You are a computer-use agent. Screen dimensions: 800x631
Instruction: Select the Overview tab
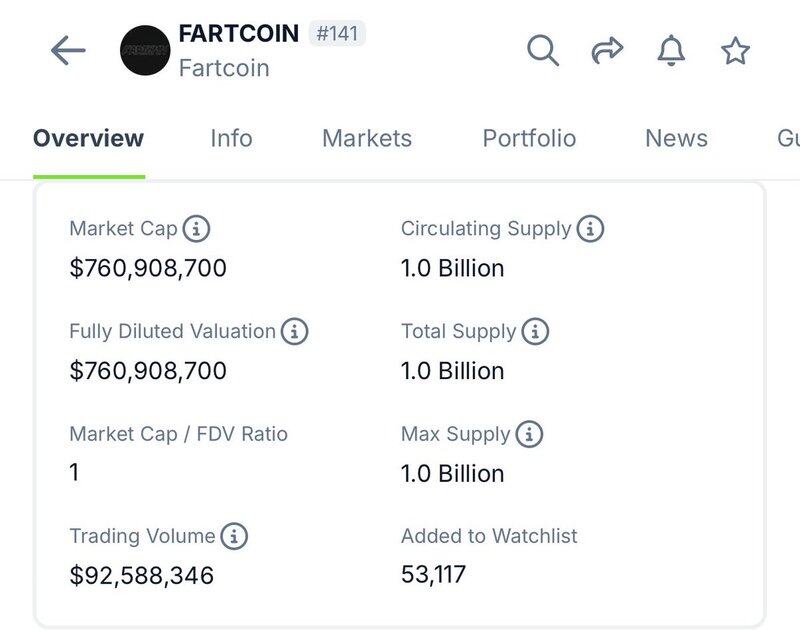[x=88, y=138]
